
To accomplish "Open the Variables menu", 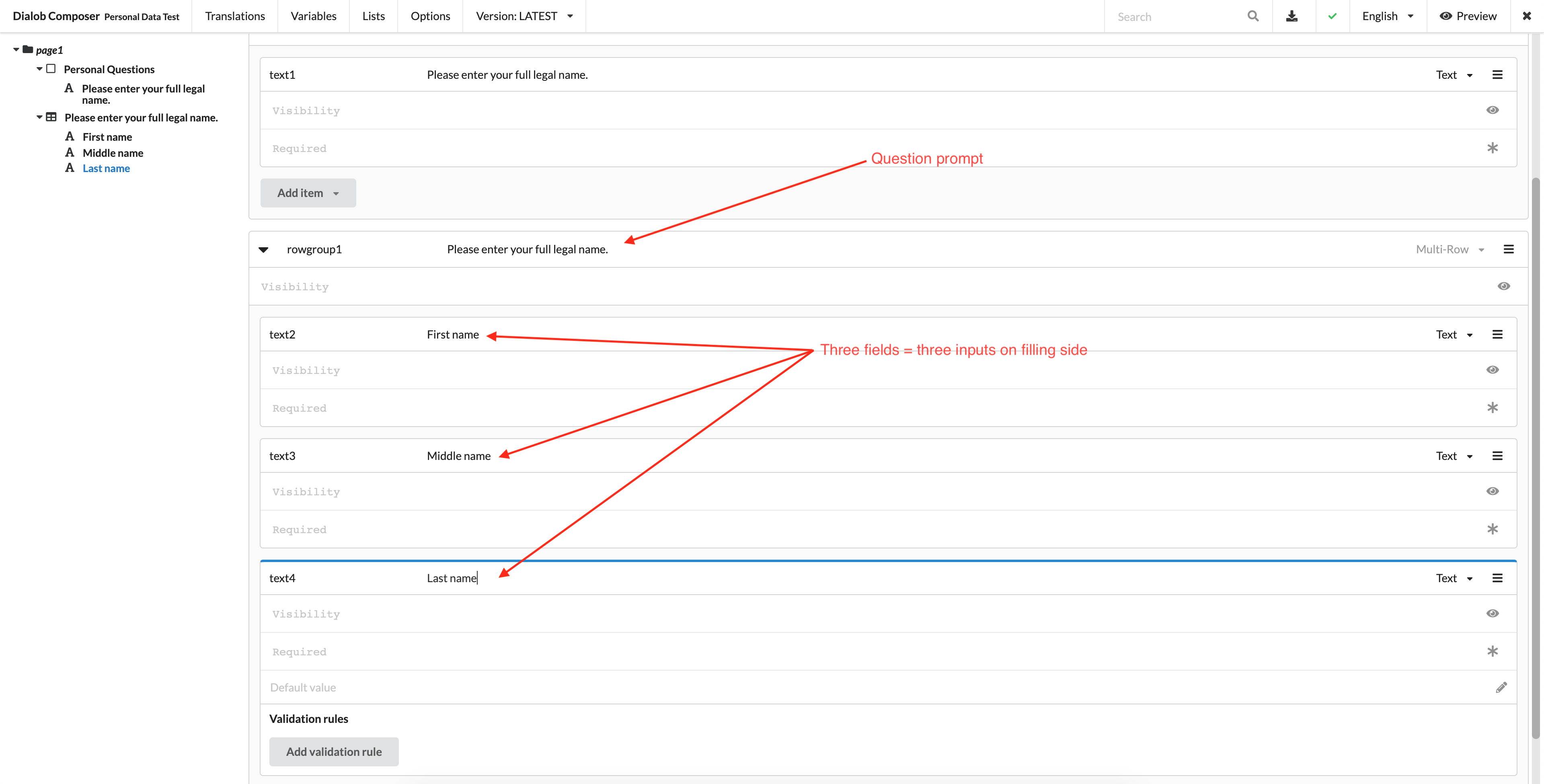I will pos(313,16).
